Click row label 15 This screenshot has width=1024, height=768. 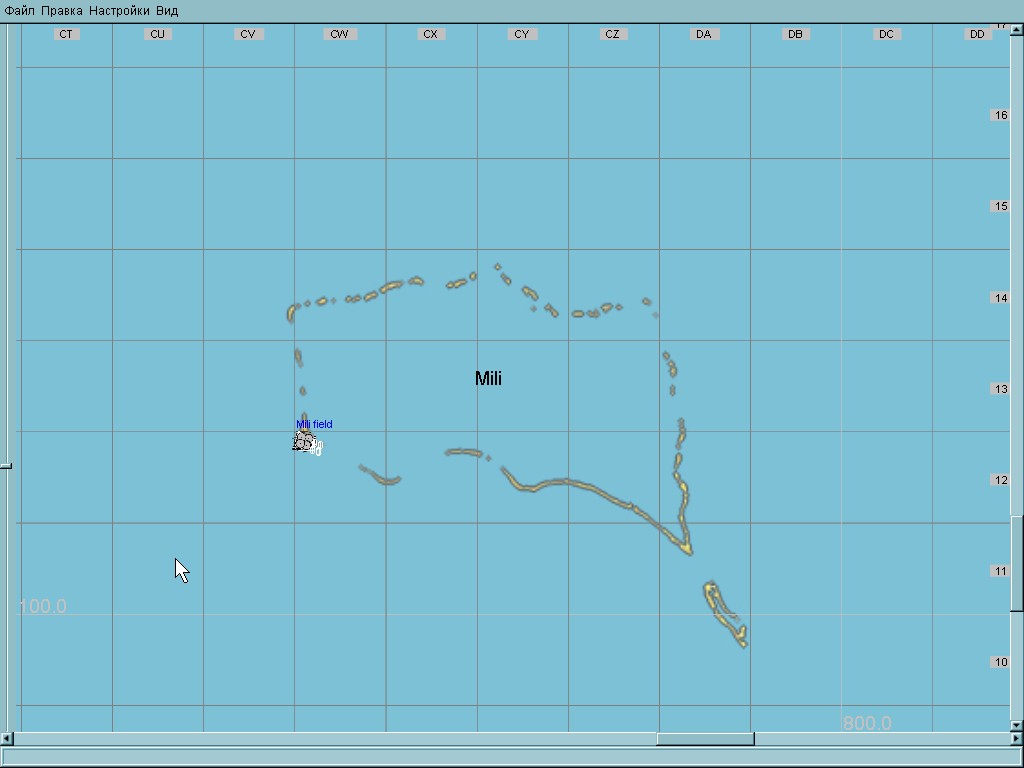pyautogui.click(x=1000, y=206)
